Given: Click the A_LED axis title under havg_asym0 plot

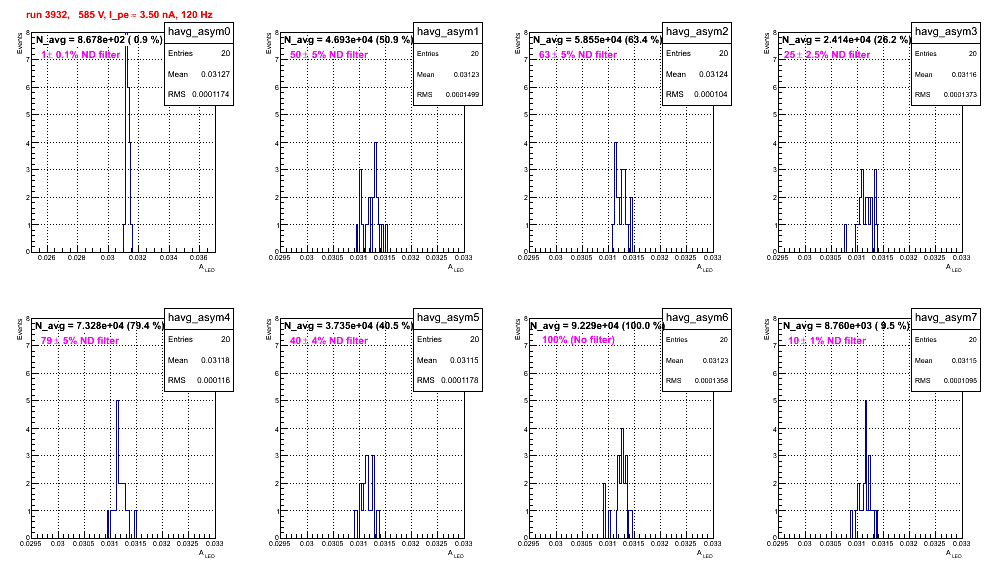Looking at the screenshot, I should click(207, 268).
